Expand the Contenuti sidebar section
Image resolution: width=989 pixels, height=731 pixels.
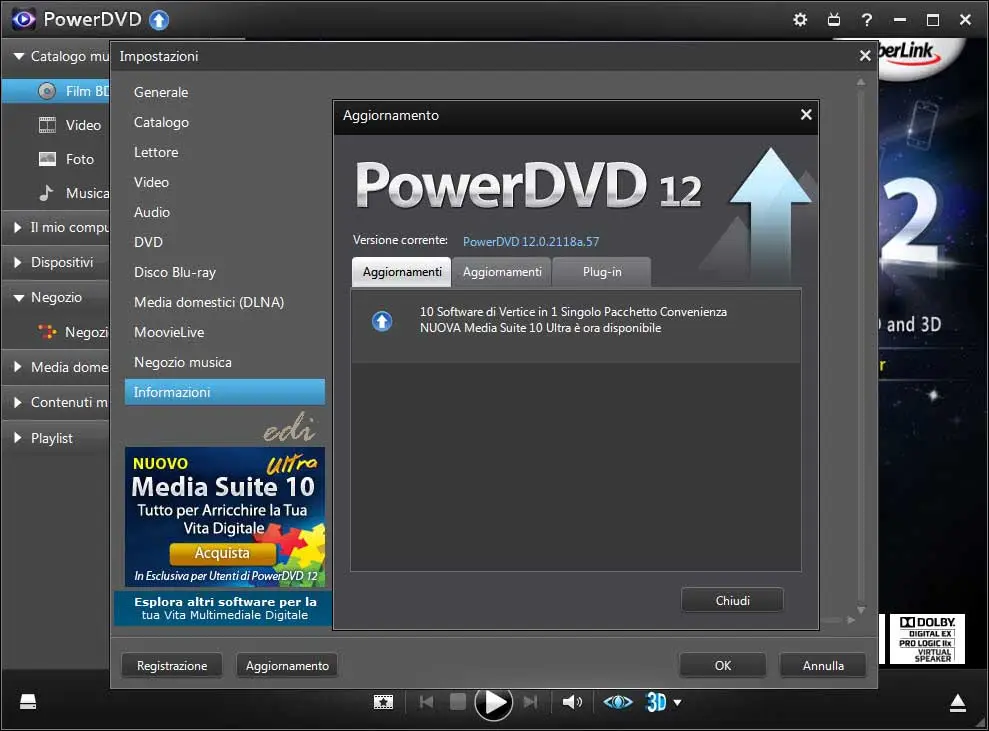point(18,402)
